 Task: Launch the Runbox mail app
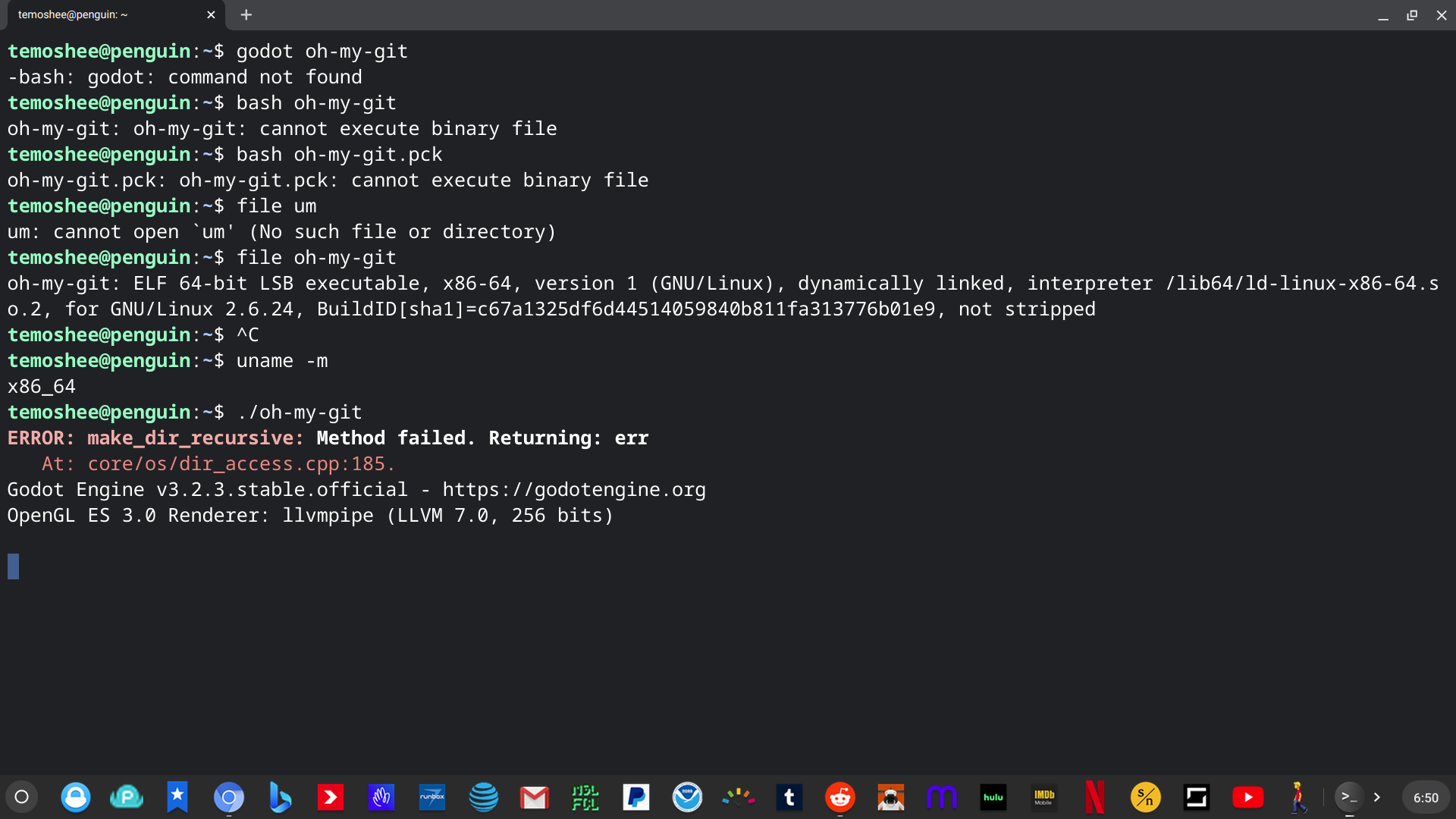tap(432, 797)
